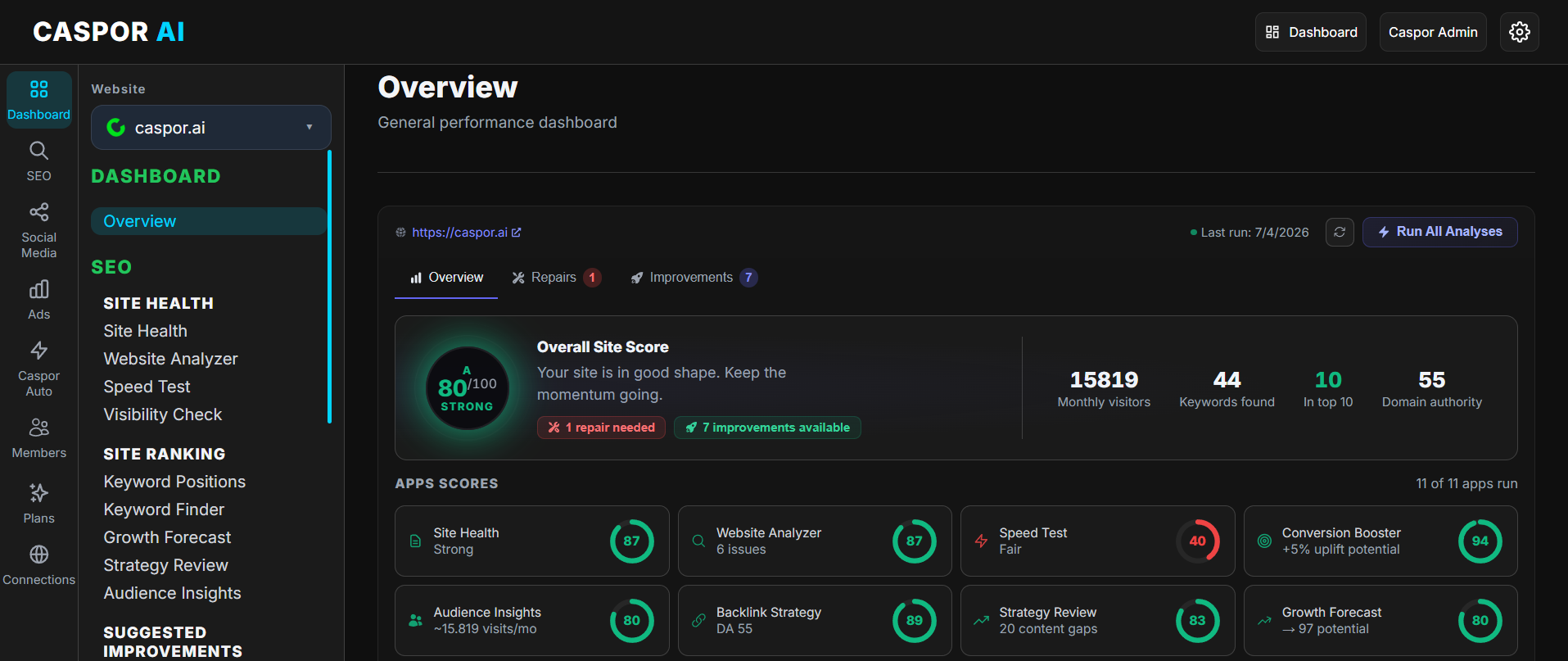Click the Speed Test 40 progress ring
The image size is (1568, 661).
(1197, 541)
